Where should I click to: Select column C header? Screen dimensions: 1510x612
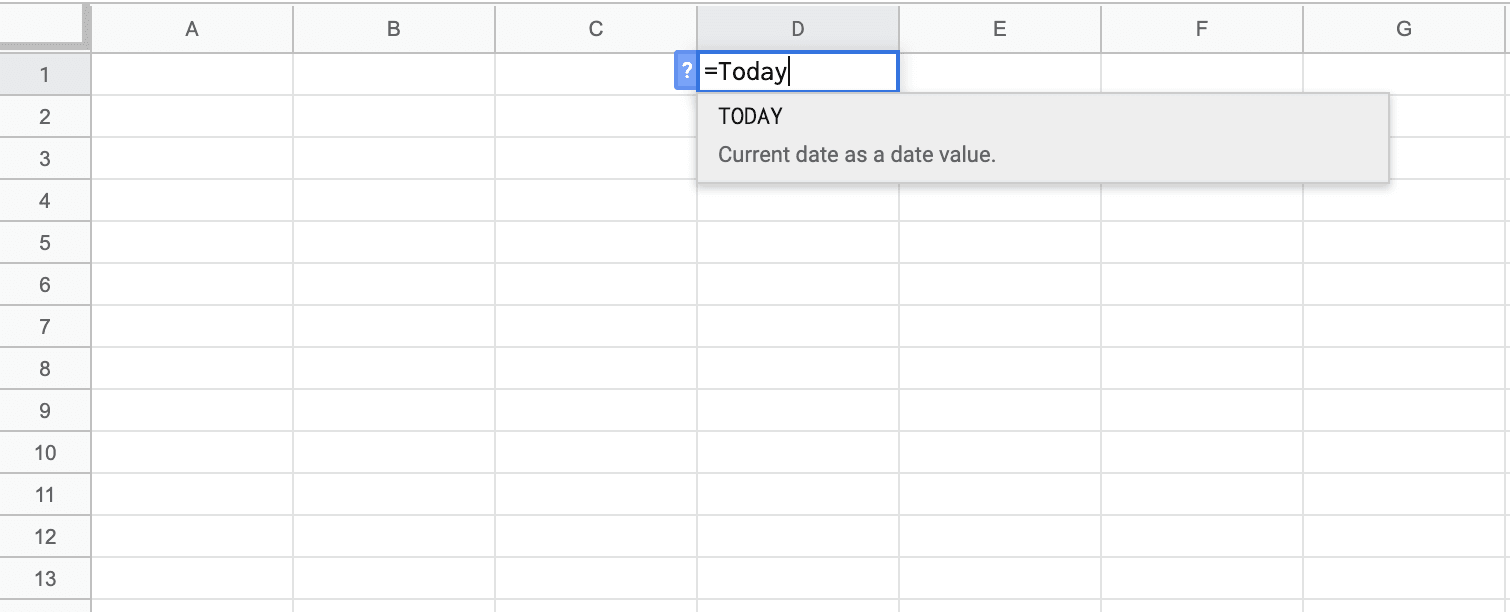point(596,29)
